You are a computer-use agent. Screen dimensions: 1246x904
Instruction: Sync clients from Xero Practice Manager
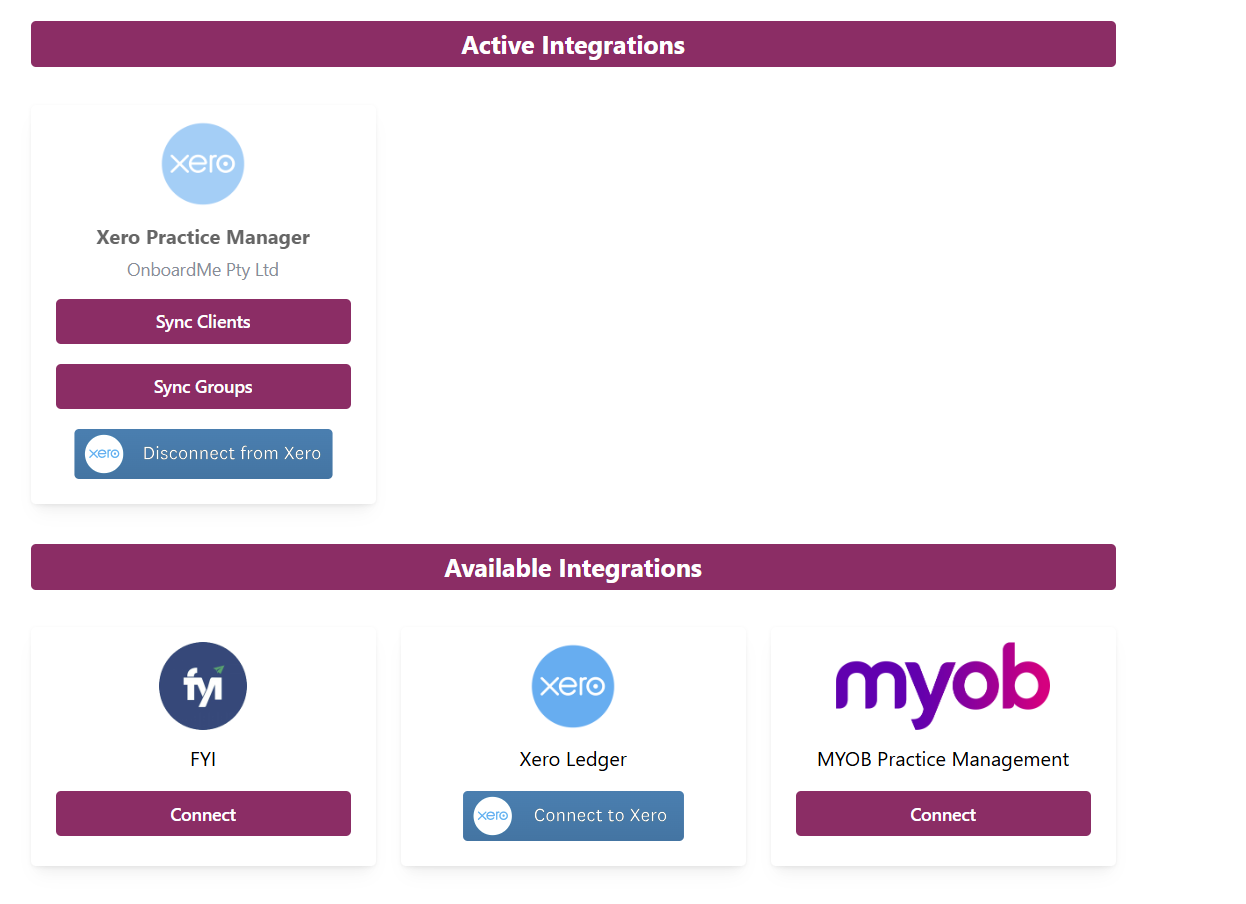(203, 322)
